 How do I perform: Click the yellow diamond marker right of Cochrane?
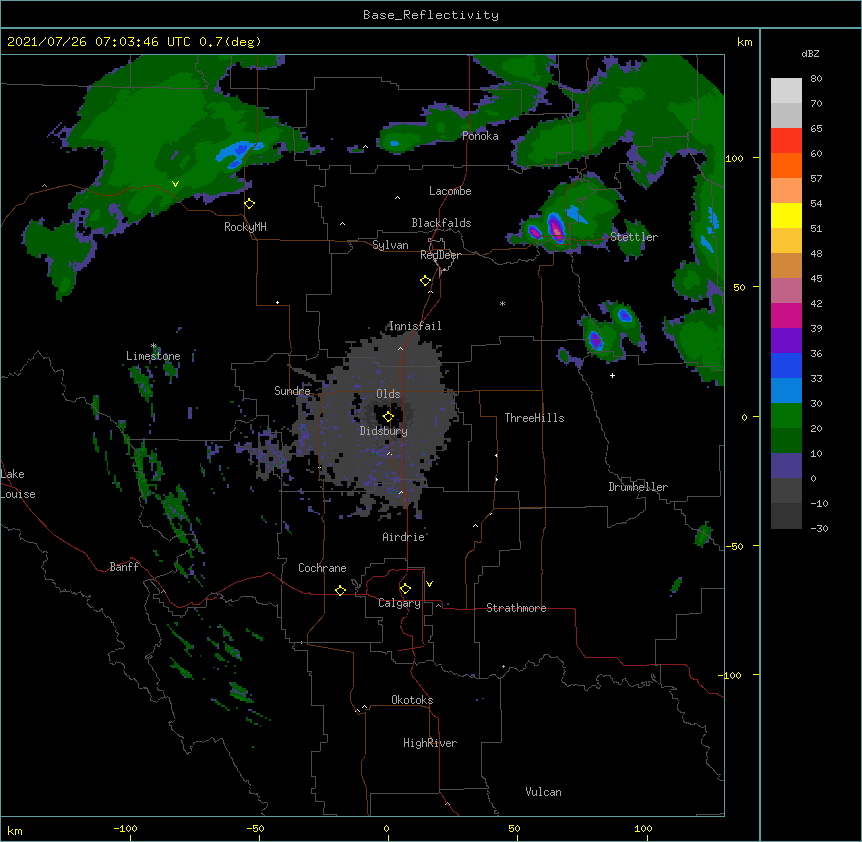pyautogui.click(x=340, y=590)
